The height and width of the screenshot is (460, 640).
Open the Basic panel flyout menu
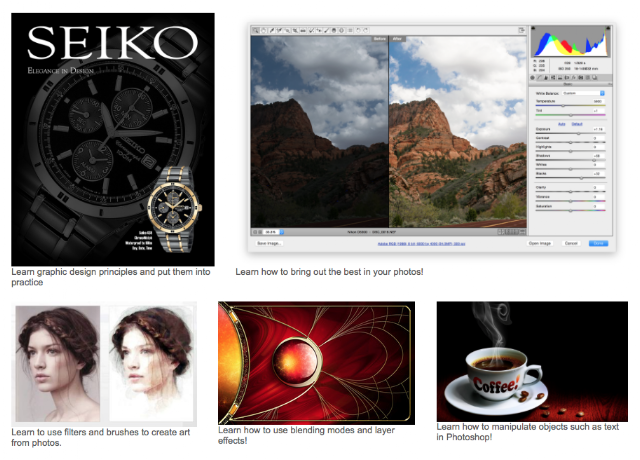[609, 84]
